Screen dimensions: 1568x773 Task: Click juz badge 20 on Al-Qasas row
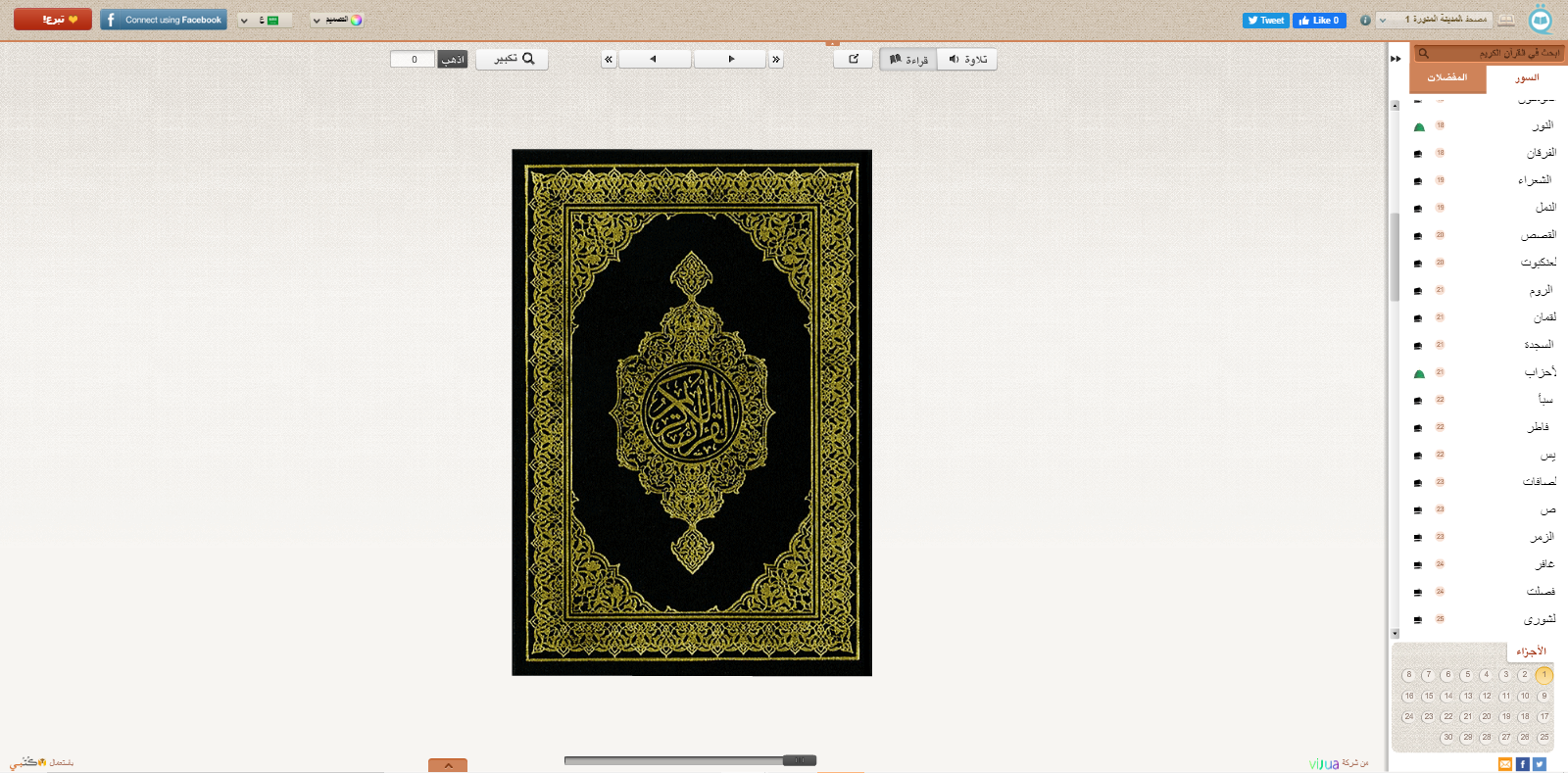coord(1440,235)
